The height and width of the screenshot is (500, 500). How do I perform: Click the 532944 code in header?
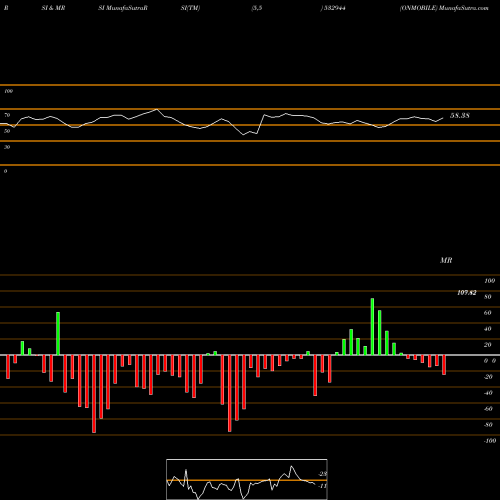click(334, 8)
